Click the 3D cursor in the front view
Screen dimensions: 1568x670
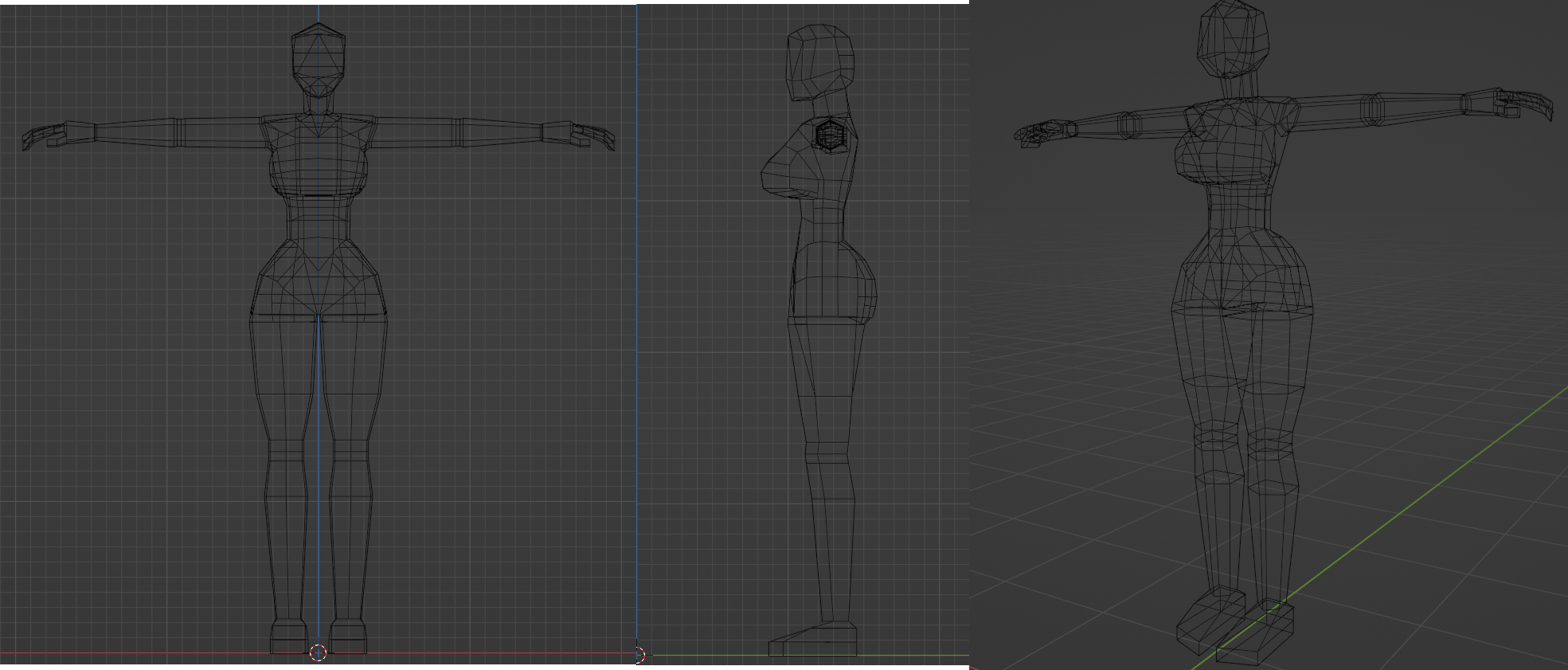click(x=318, y=653)
